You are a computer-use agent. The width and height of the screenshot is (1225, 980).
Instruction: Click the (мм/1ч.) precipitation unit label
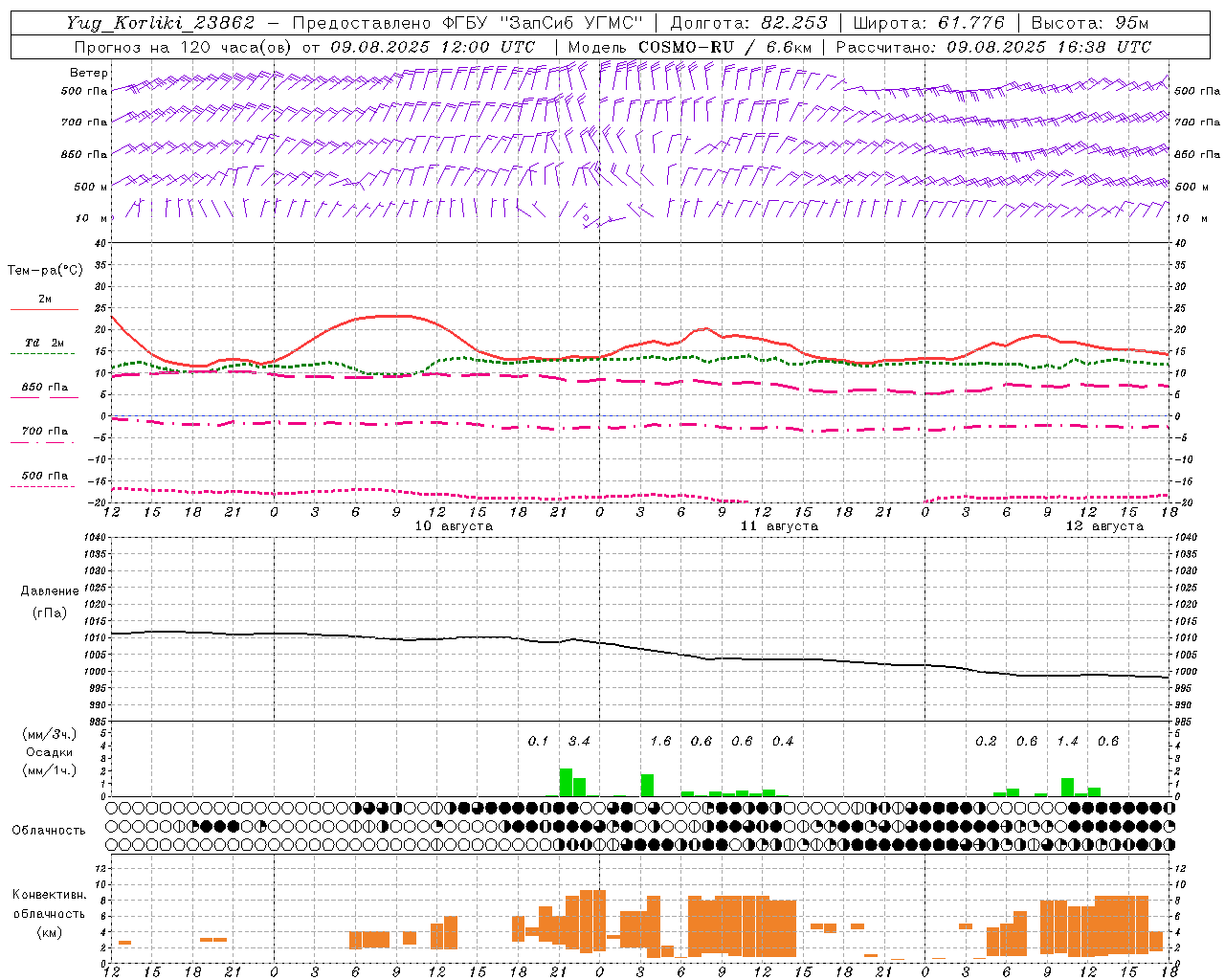(x=49, y=771)
